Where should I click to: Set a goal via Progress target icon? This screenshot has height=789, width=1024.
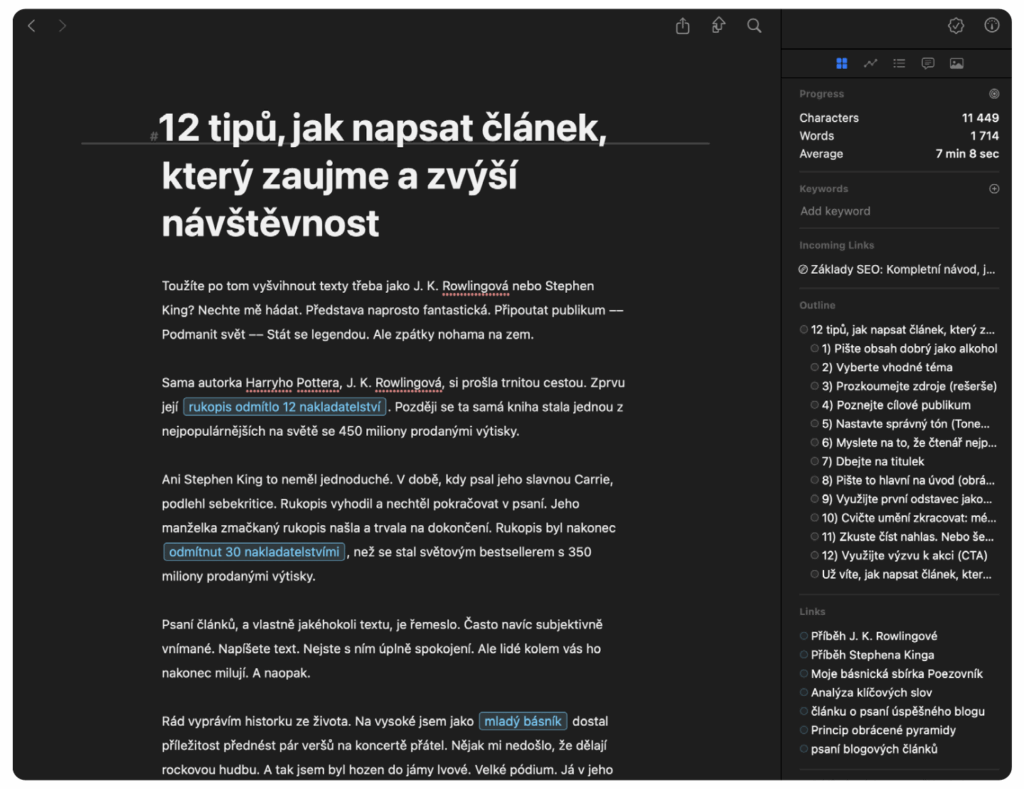pyautogui.click(x=993, y=94)
